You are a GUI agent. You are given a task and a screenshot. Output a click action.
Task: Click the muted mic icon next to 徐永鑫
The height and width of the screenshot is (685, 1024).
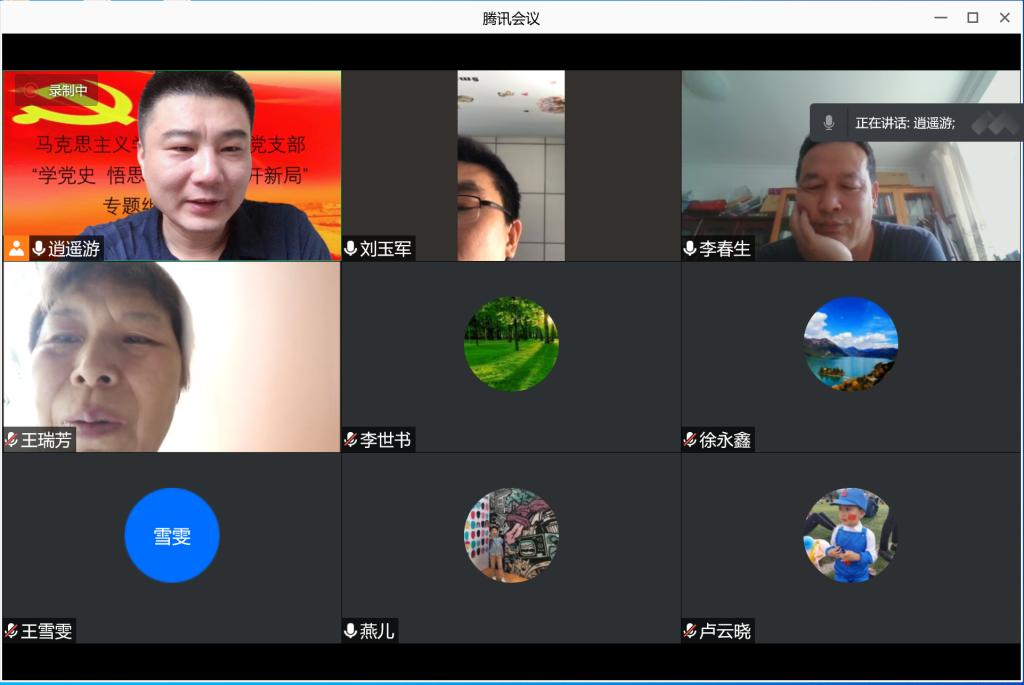[x=690, y=440]
